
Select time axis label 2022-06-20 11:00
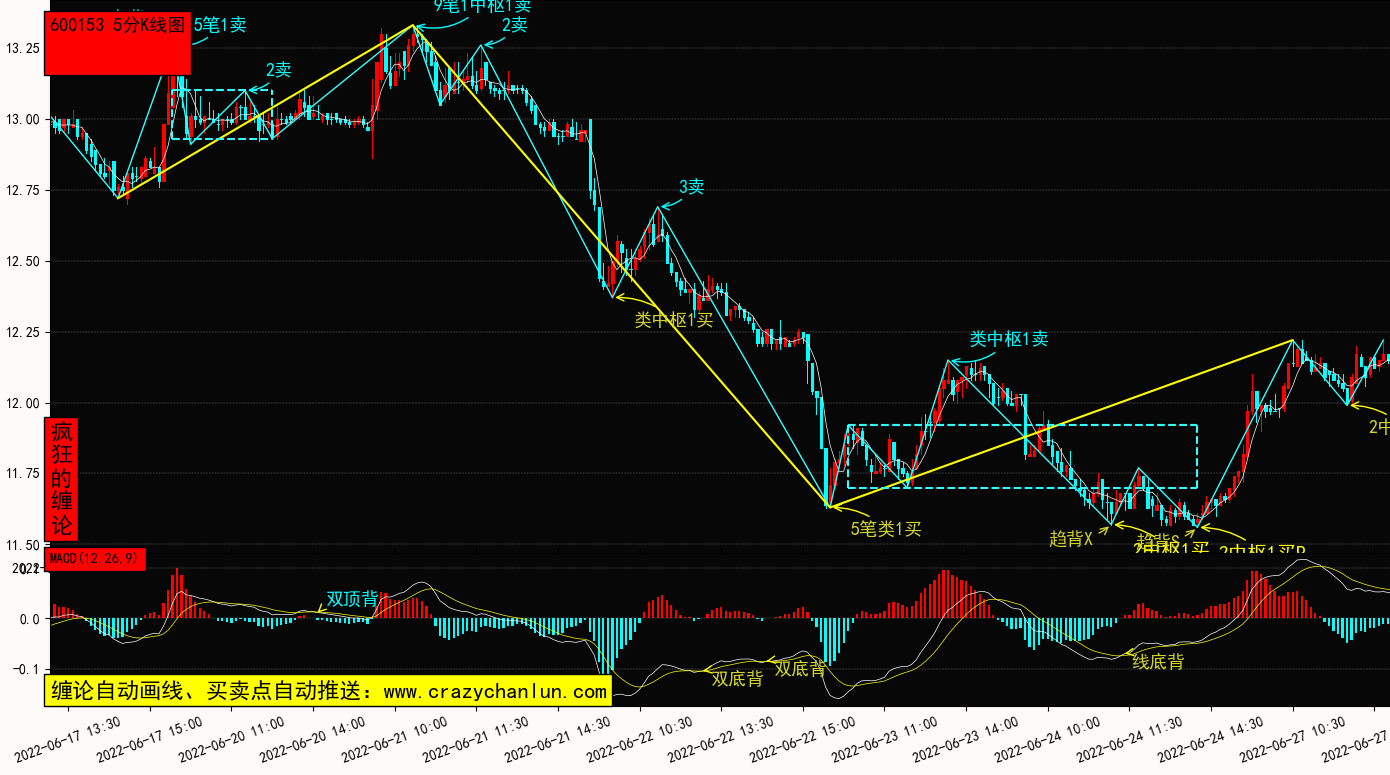(x=231, y=739)
